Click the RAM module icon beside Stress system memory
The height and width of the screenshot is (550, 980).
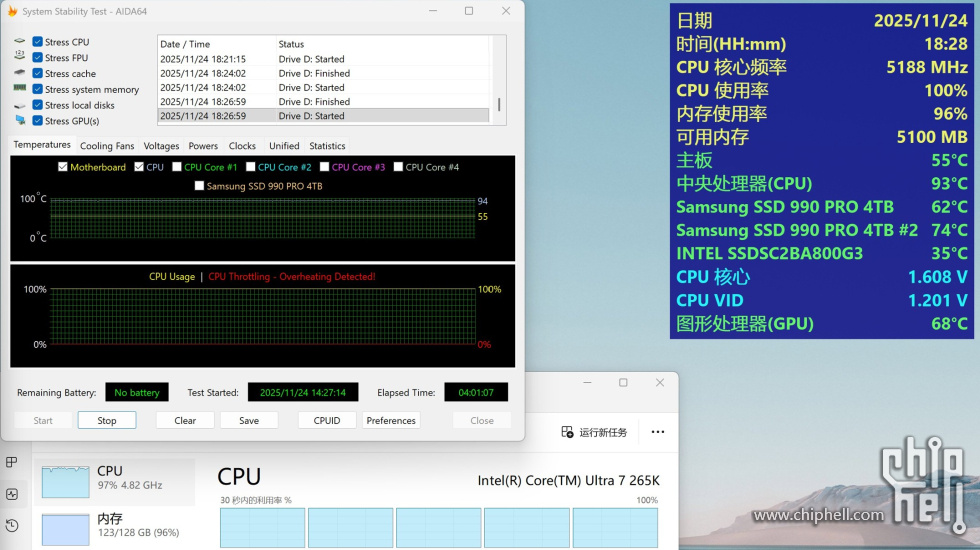pyautogui.click(x=20, y=88)
